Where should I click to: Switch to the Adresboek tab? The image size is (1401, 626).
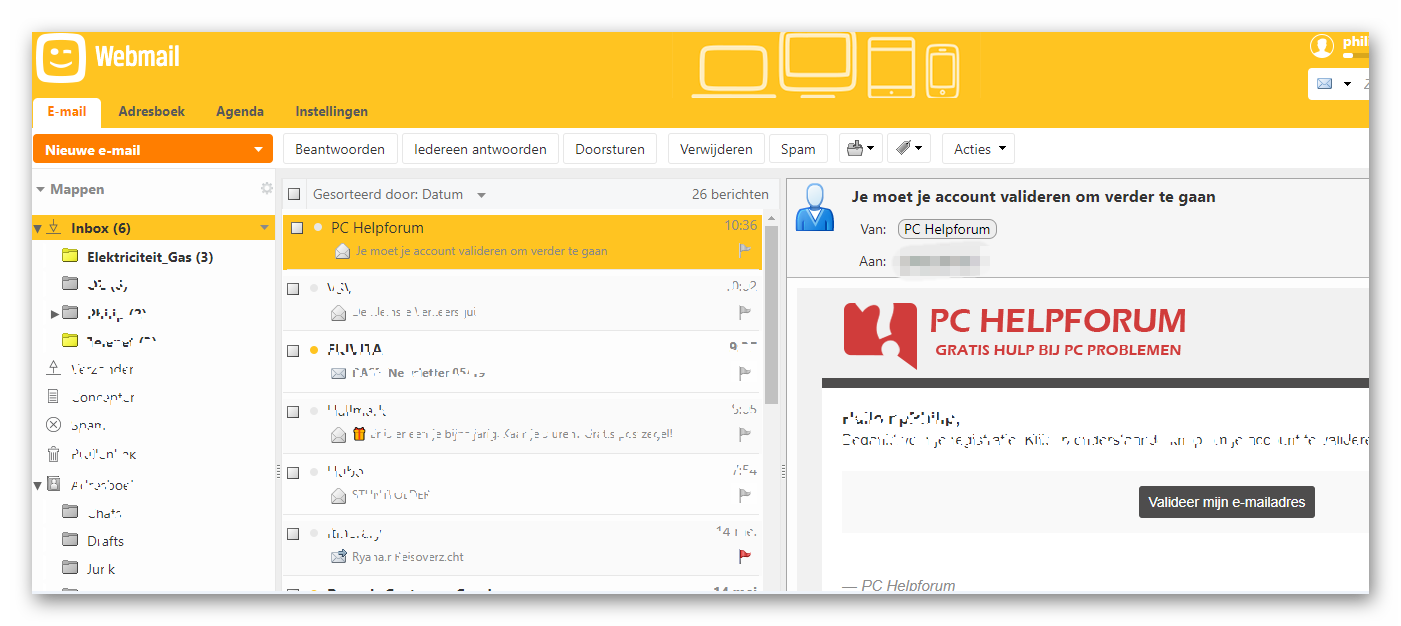151,112
